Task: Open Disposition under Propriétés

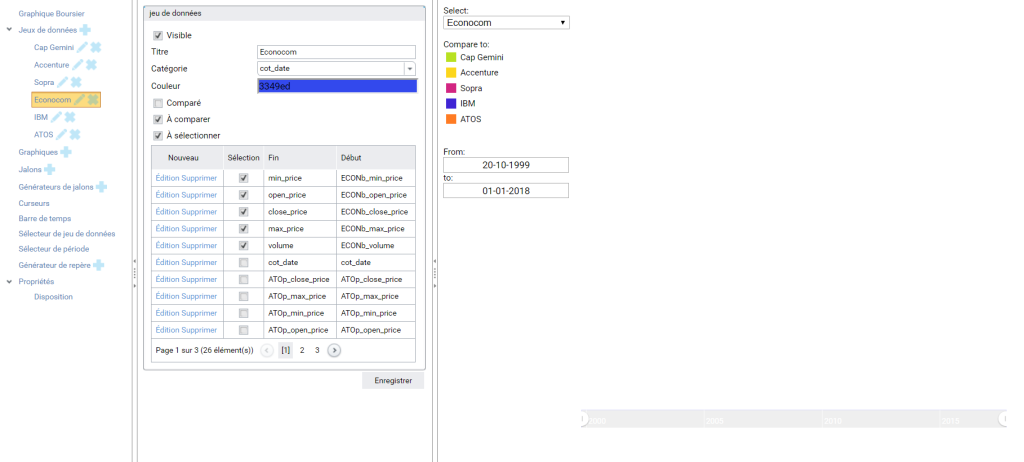Action: pyautogui.click(x=54, y=297)
